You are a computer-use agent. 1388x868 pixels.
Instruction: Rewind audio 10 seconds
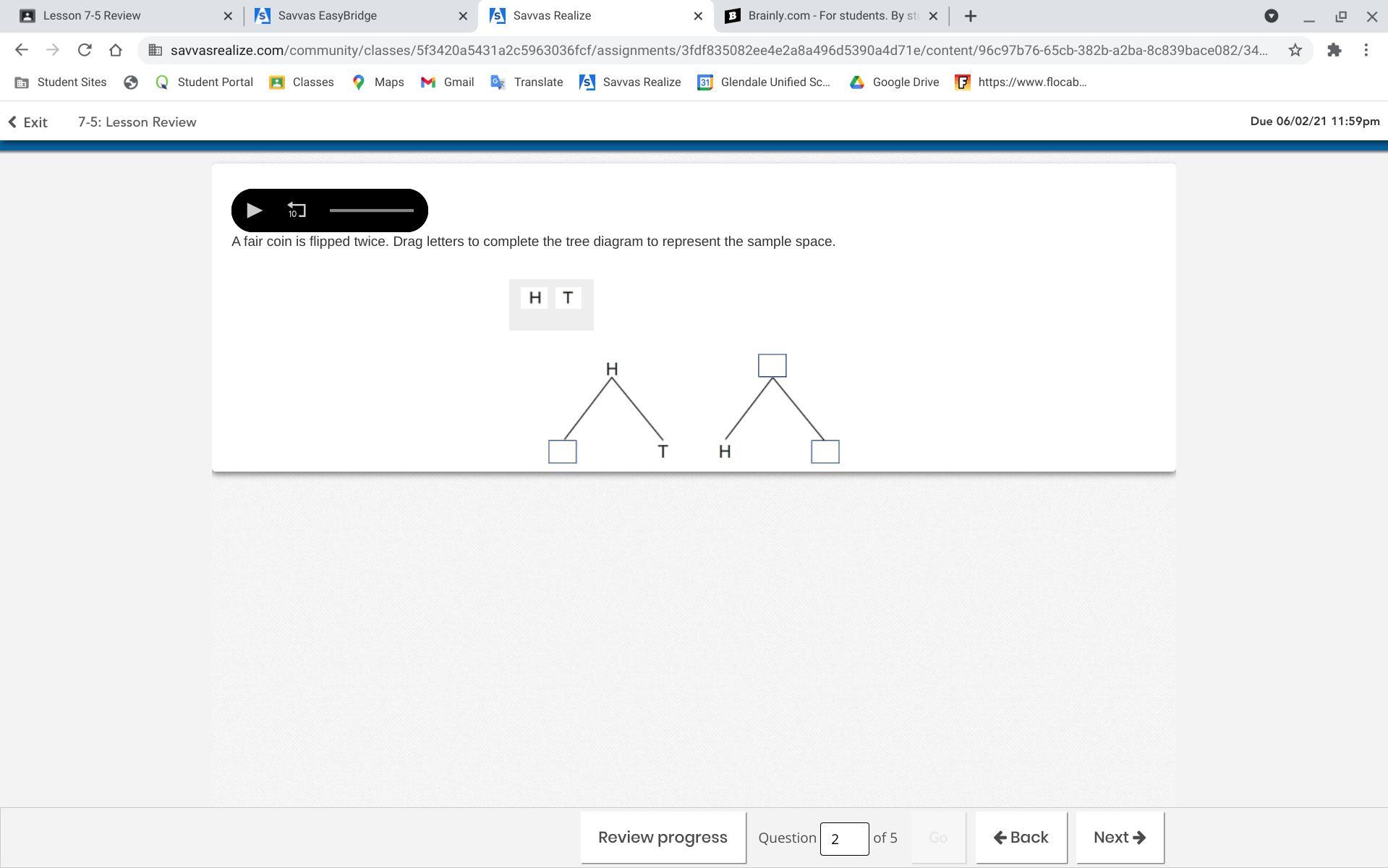click(297, 210)
